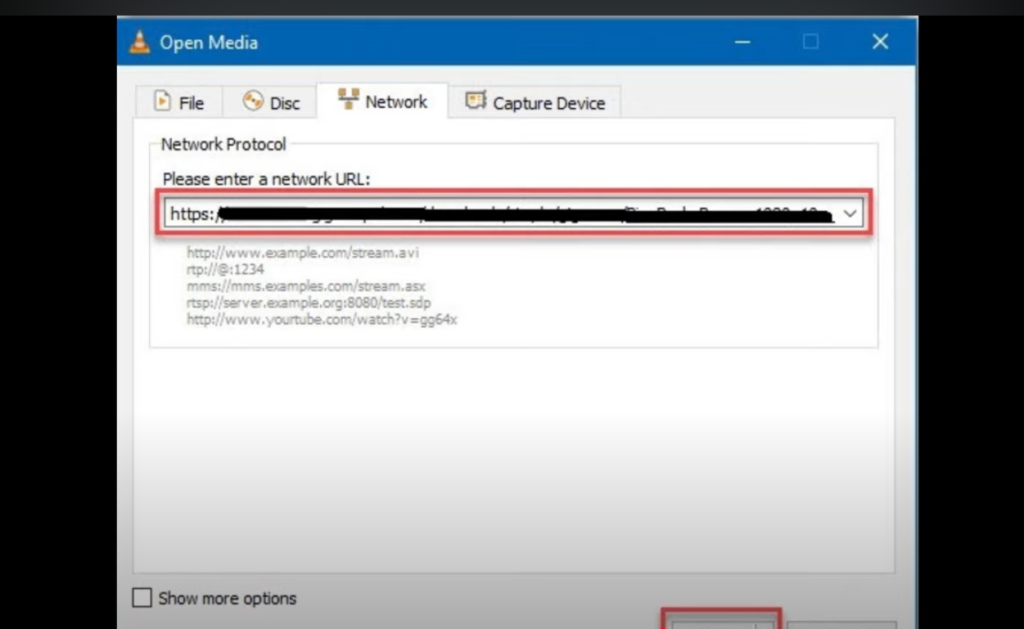
Task: Enable the Show more options checkbox
Action: [x=143, y=598]
